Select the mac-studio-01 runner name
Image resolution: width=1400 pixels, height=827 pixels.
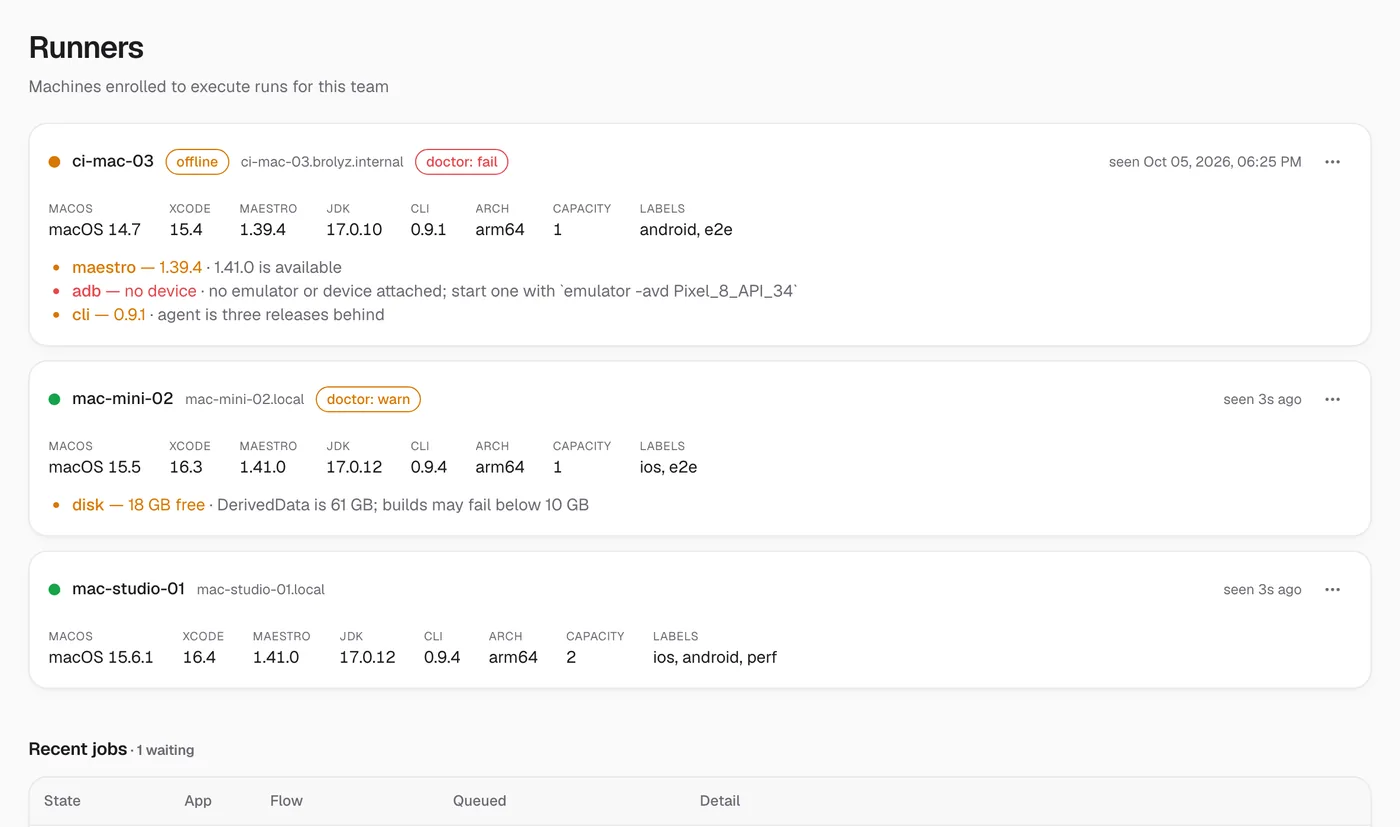[x=129, y=588]
